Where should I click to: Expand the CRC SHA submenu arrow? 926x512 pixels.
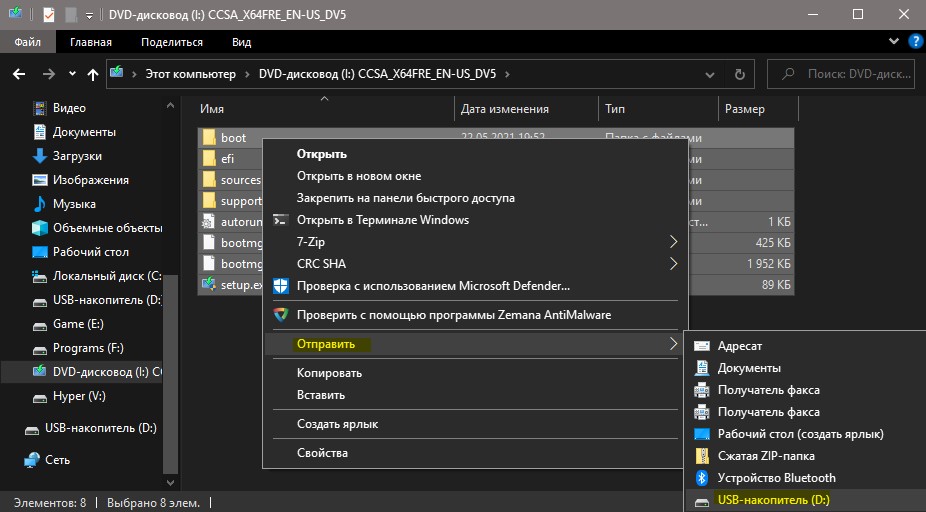(x=673, y=263)
